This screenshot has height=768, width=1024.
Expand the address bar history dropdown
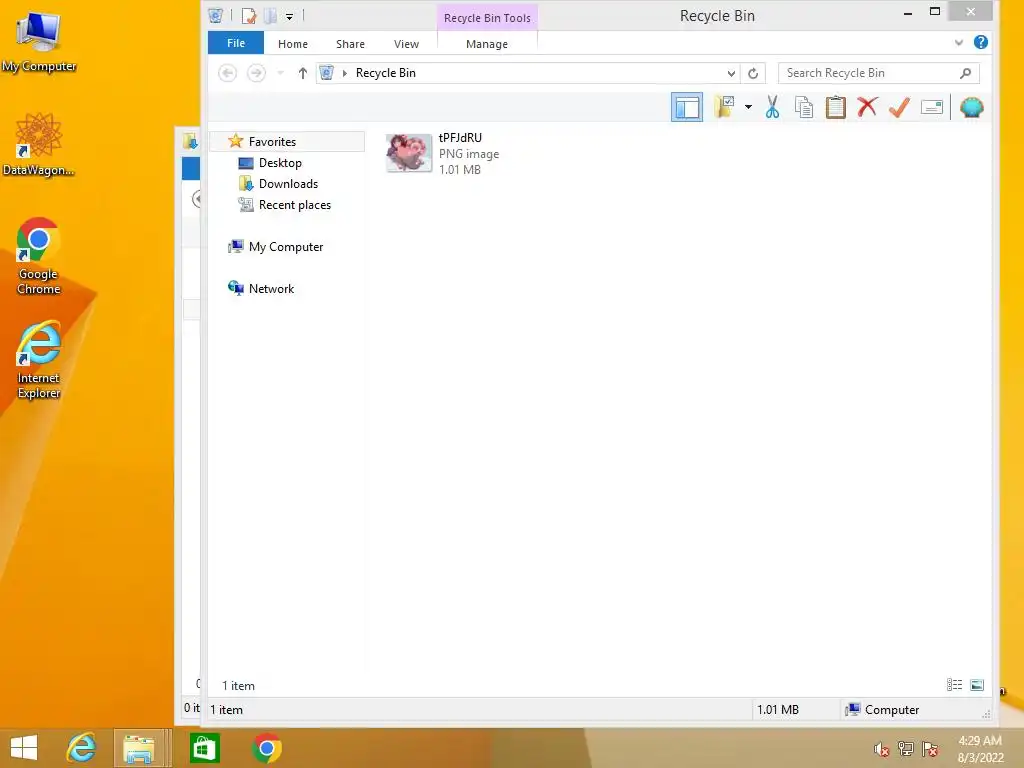pos(731,73)
